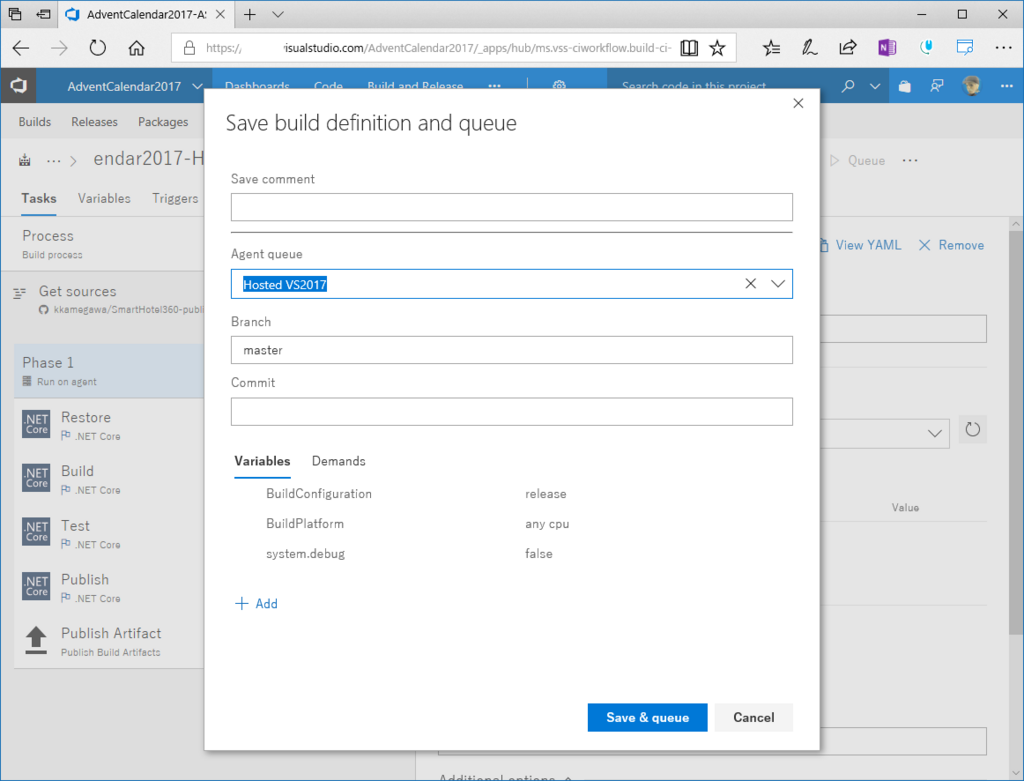1024x781 pixels.
Task: Select the Build .NET Core task
Action: click(109, 479)
